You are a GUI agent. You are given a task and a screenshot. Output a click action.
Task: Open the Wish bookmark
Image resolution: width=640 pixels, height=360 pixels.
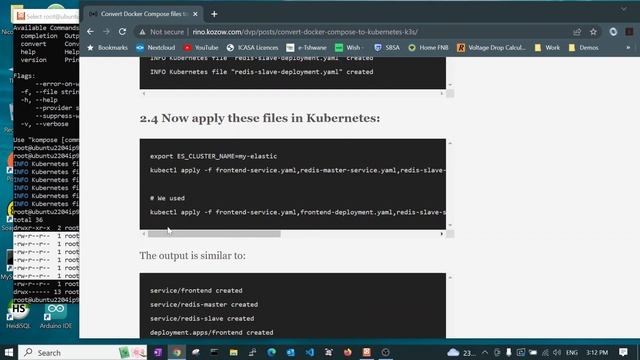point(348,48)
